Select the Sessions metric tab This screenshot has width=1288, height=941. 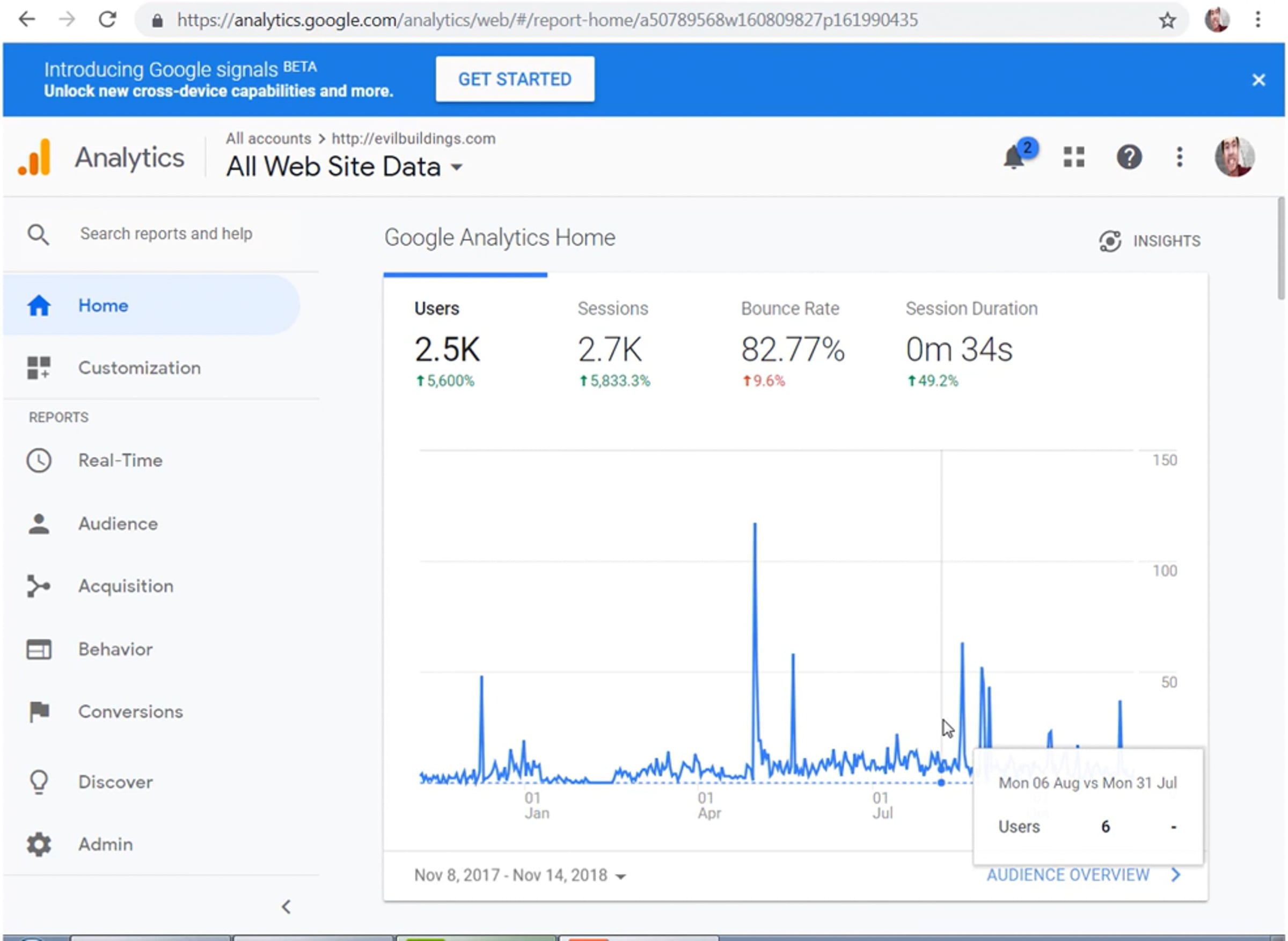click(x=613, y=341)
